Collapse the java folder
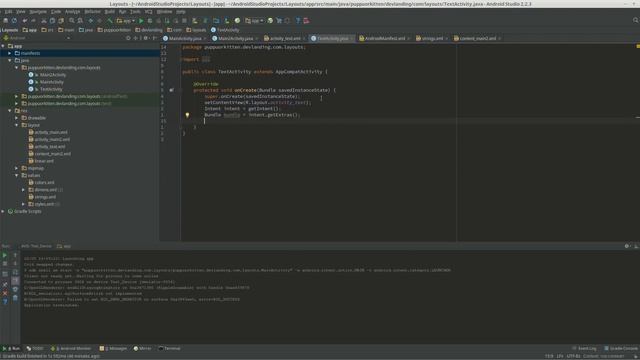The width and height of the screenshot is (640, 360). tap(10, 60)
